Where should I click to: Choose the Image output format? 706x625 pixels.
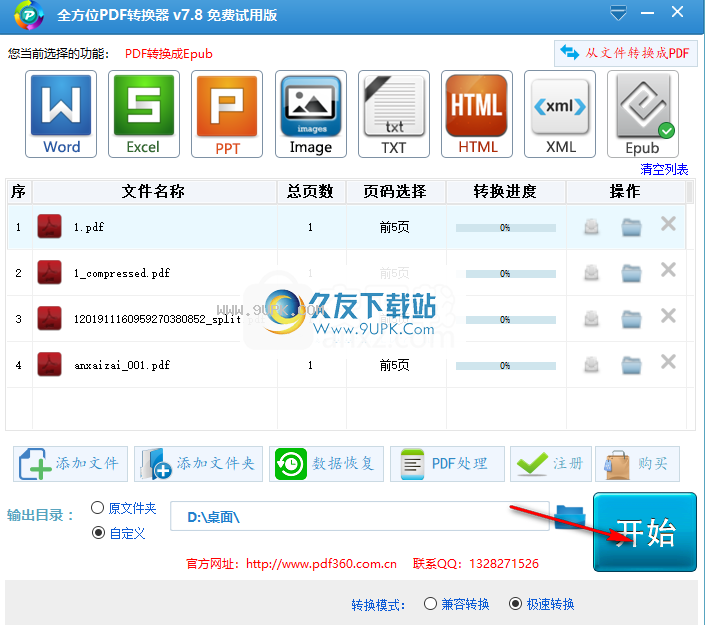(x=311, y=114)
